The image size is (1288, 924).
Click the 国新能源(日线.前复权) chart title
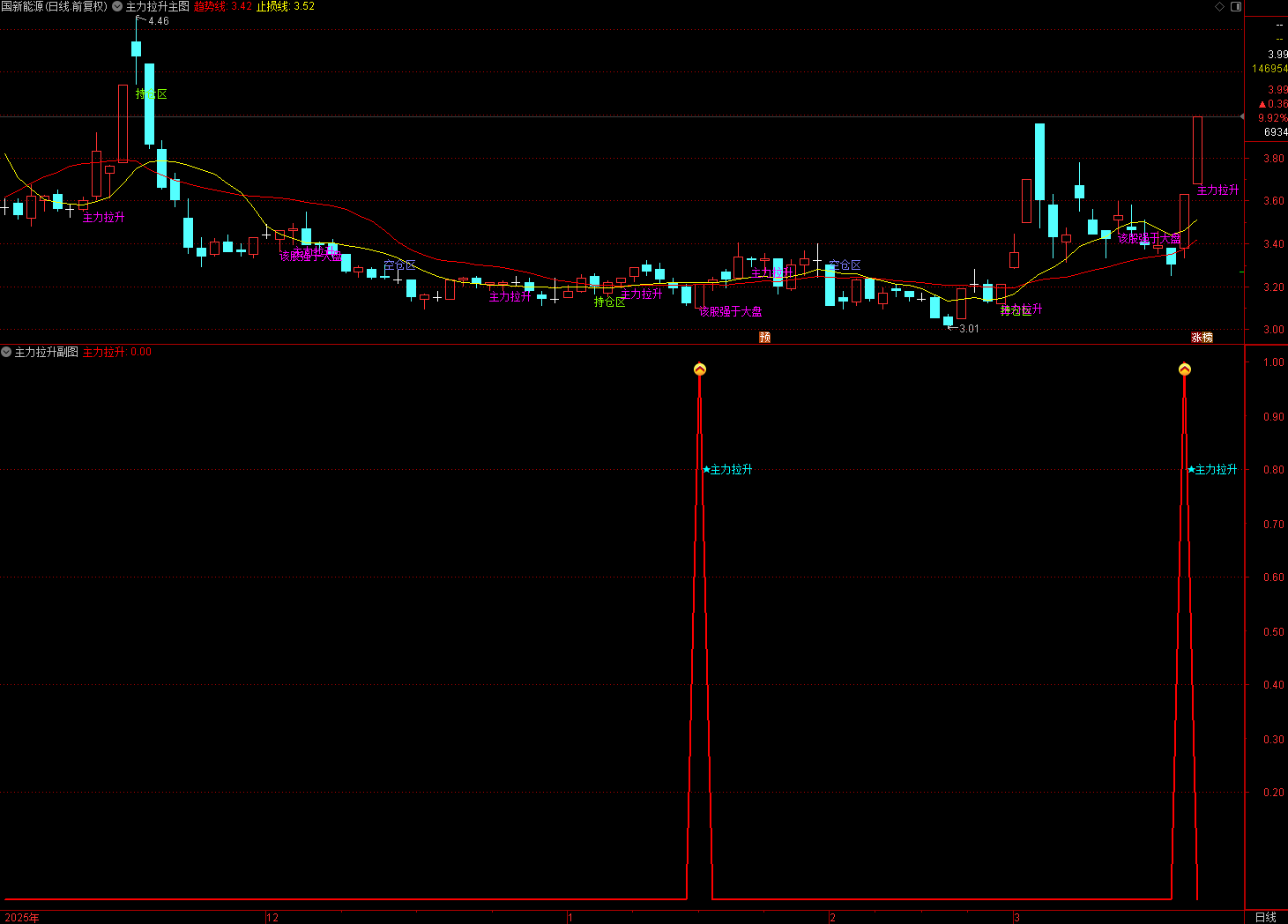coord(54,6)
